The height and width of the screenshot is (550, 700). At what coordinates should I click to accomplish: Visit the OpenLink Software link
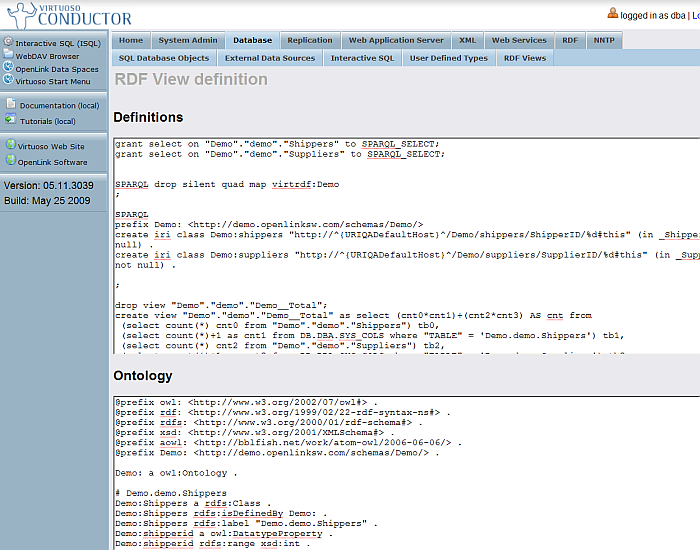[53, 162]
